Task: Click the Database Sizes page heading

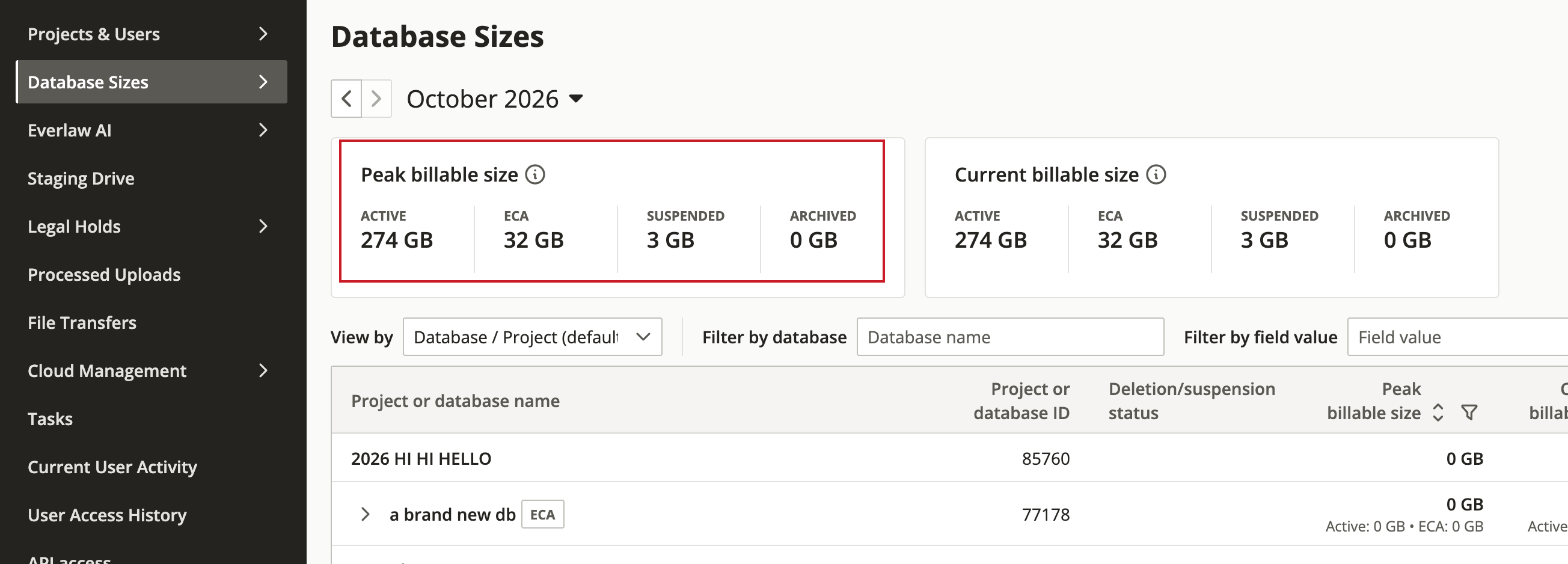Action: click(438, 37)
